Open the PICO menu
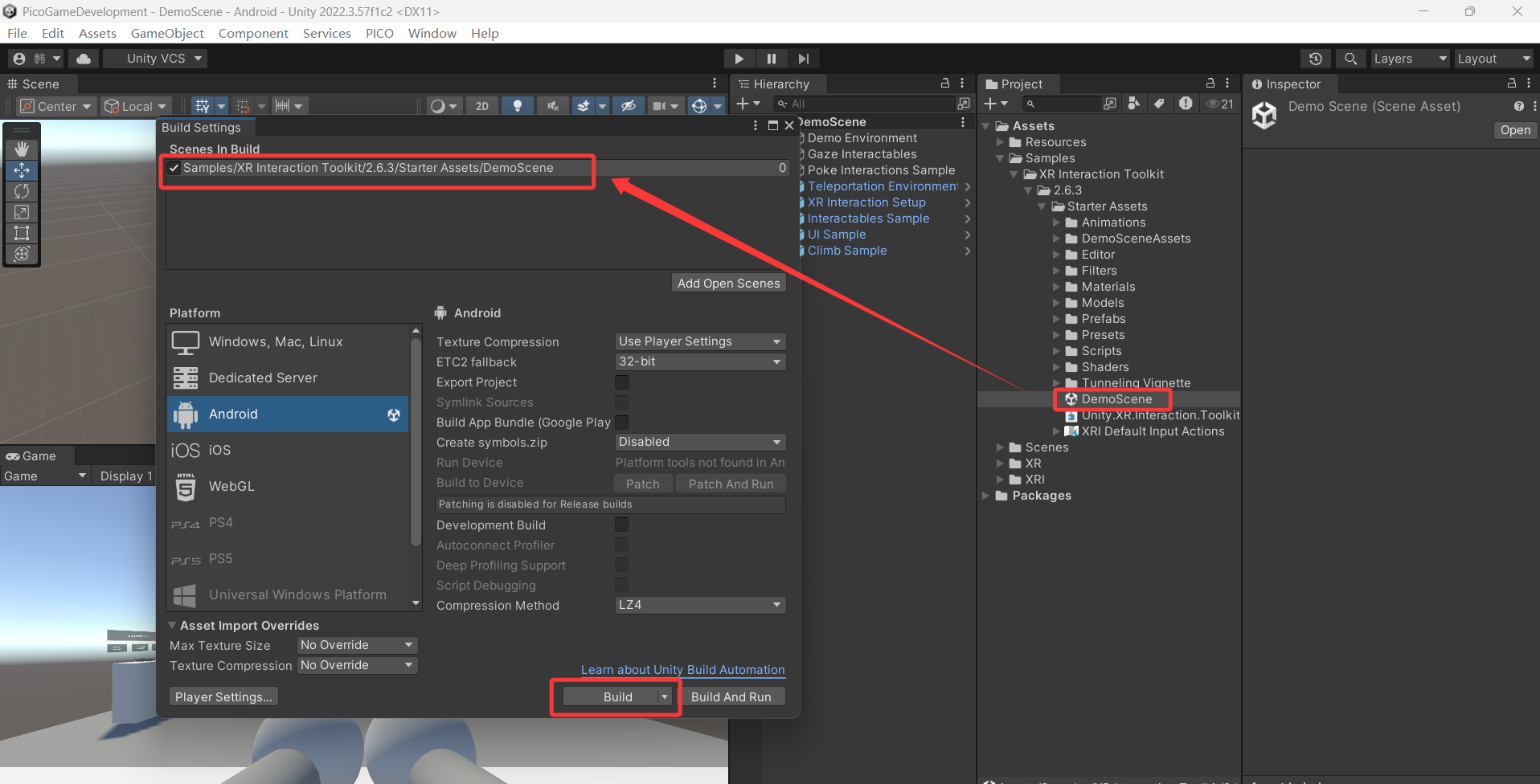The height and width of the screenshot is (784, 1540). coord(379,33)
